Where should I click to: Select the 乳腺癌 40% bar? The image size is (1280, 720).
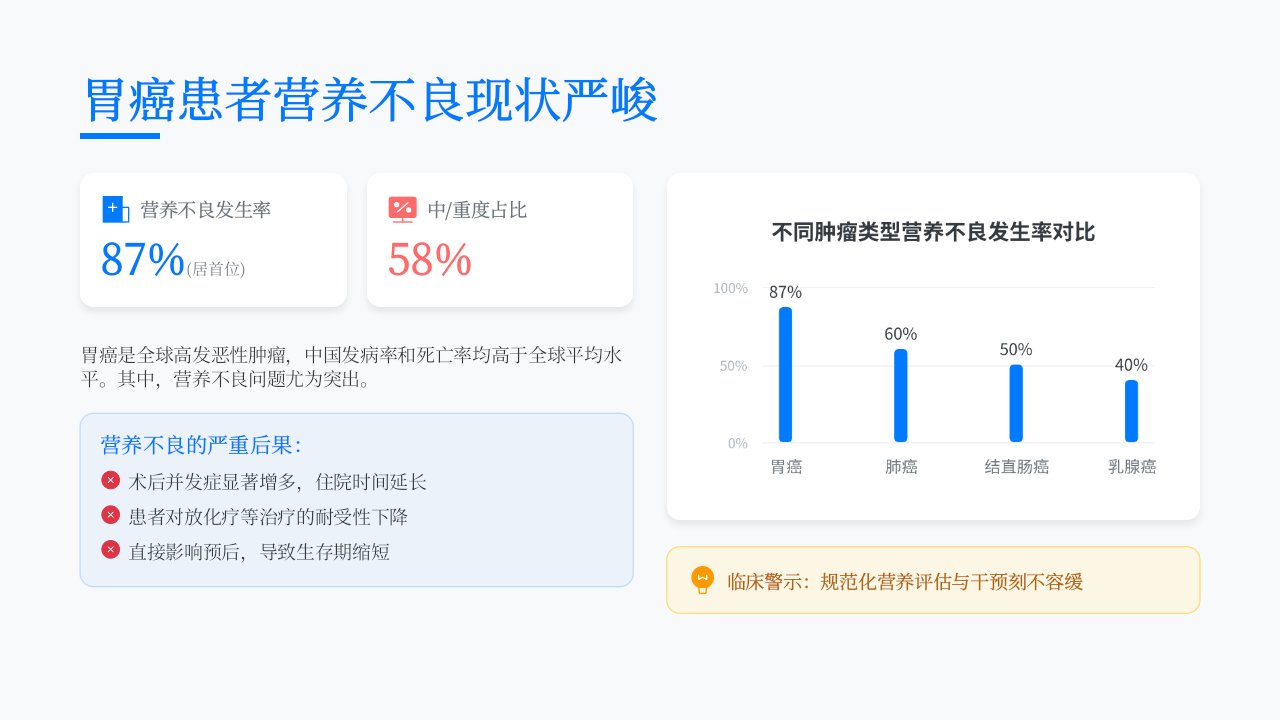1131,411
